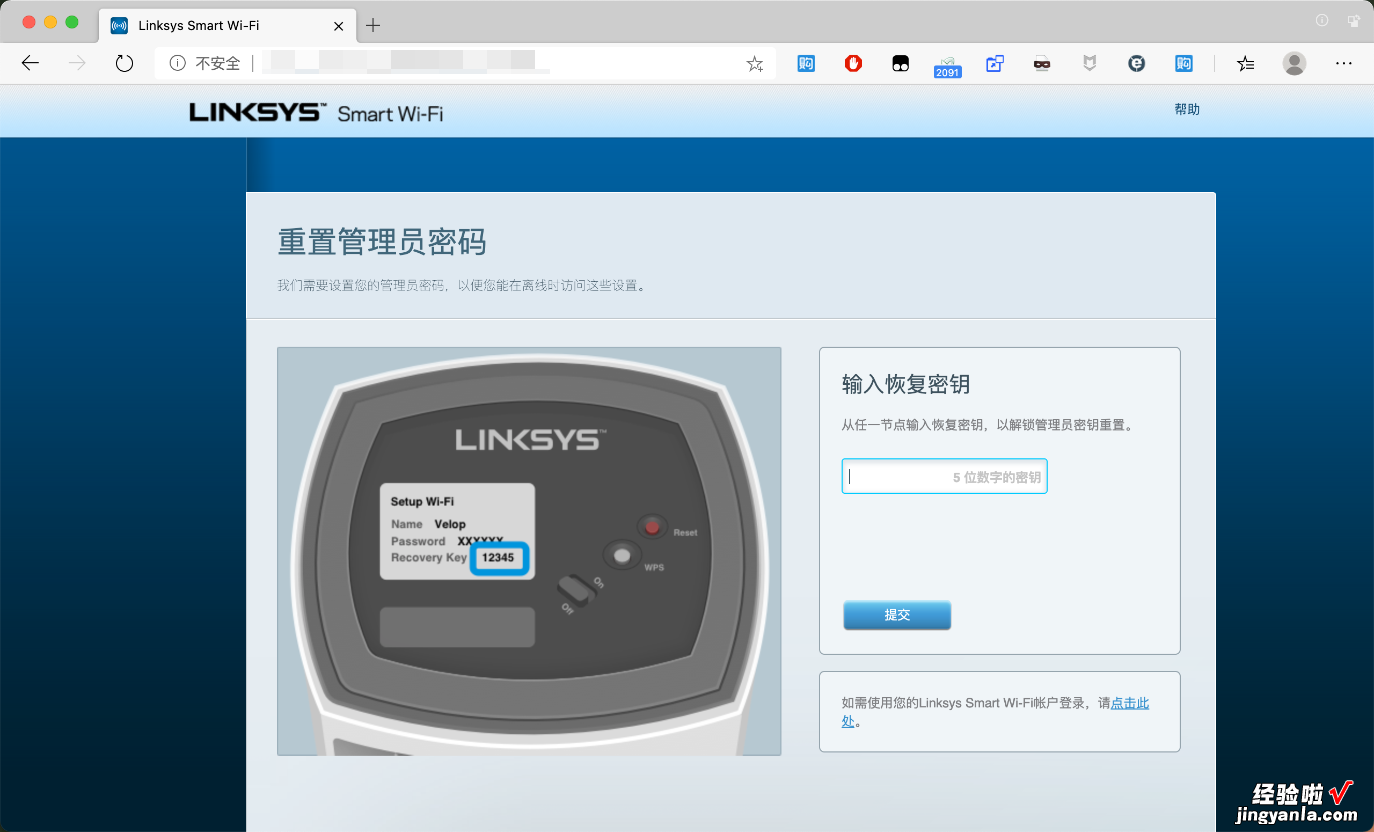The height and width of the screenshot is (832, 1374).
Task: Open the mail extension showing 2091
Action: tap(947, 66)
